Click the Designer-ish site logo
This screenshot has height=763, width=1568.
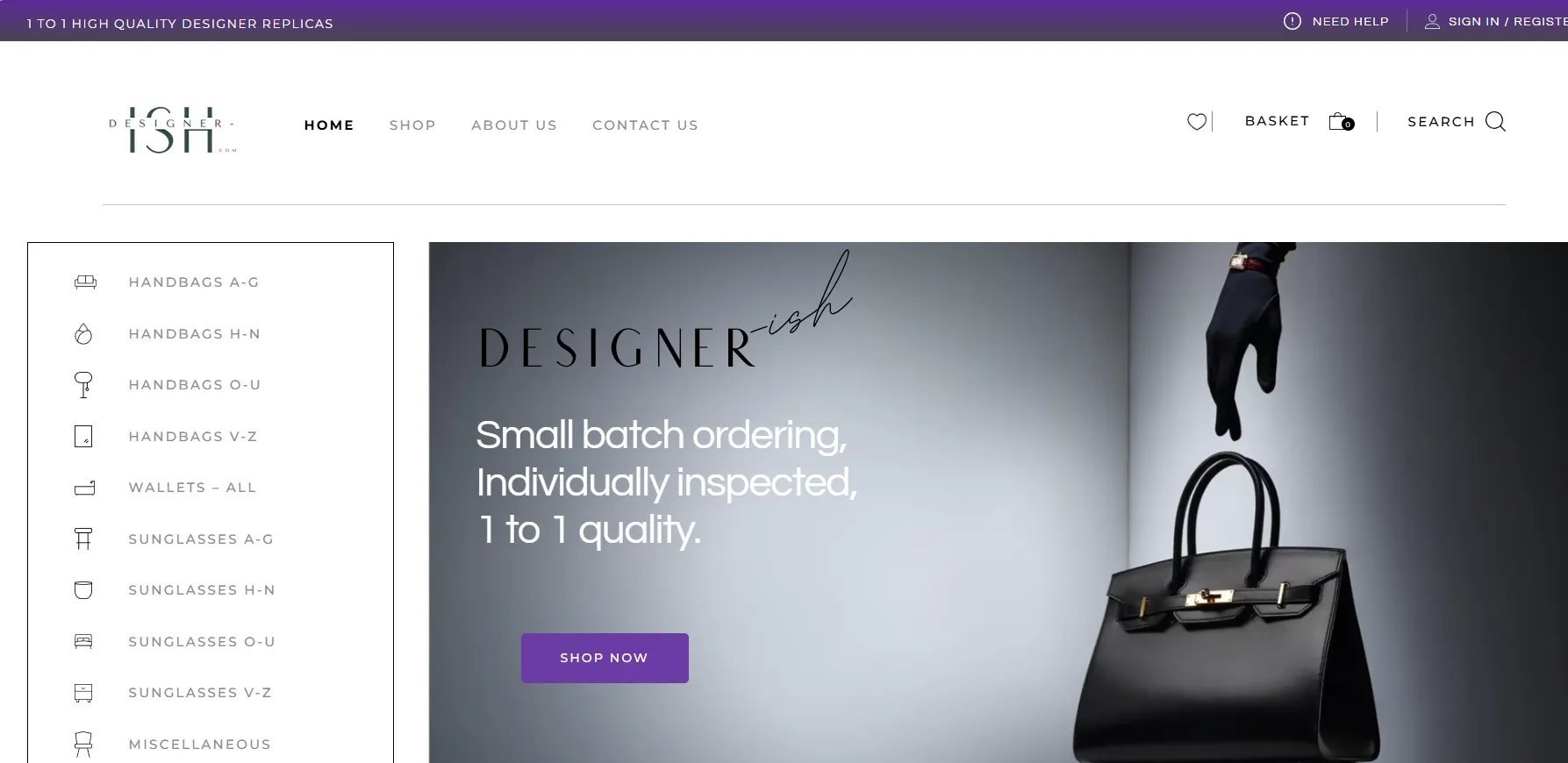[x=173, y=130]
